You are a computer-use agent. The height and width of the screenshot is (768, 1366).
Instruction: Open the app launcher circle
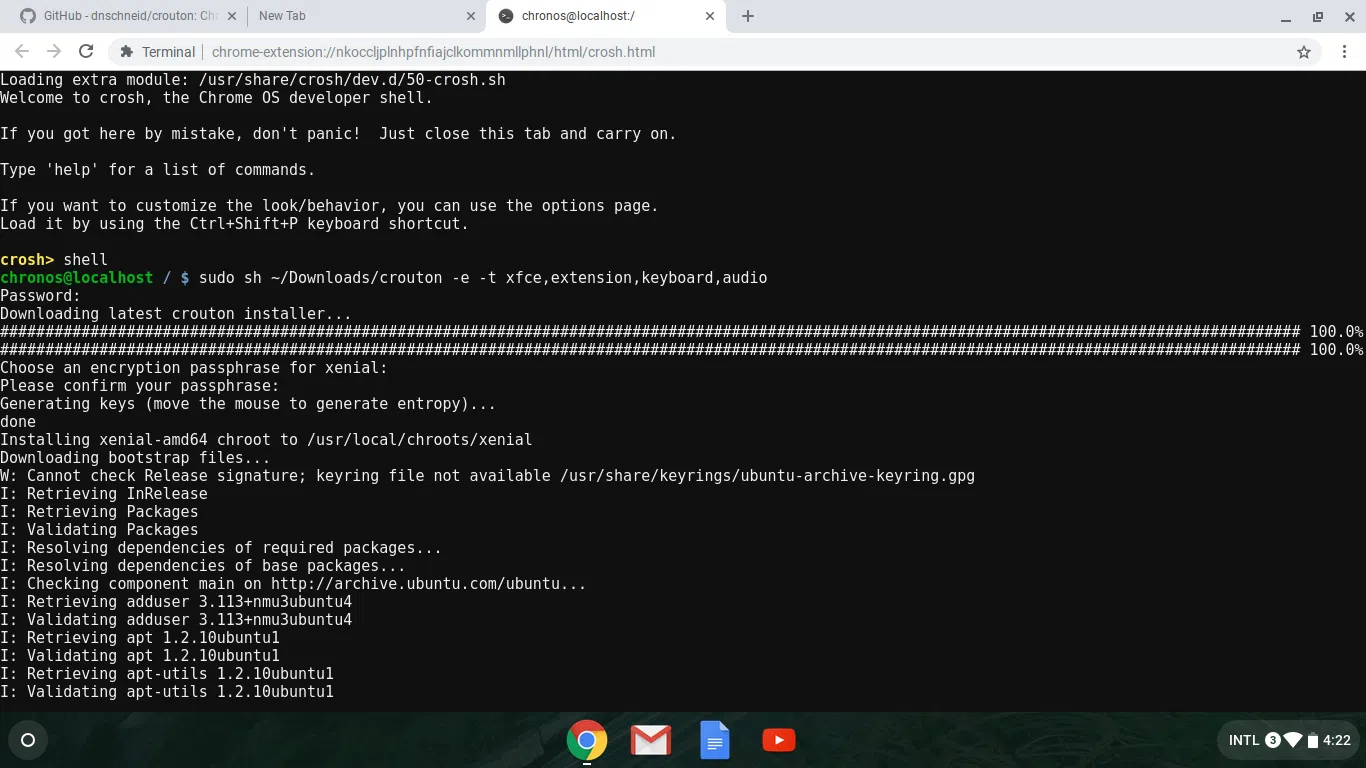28,740
